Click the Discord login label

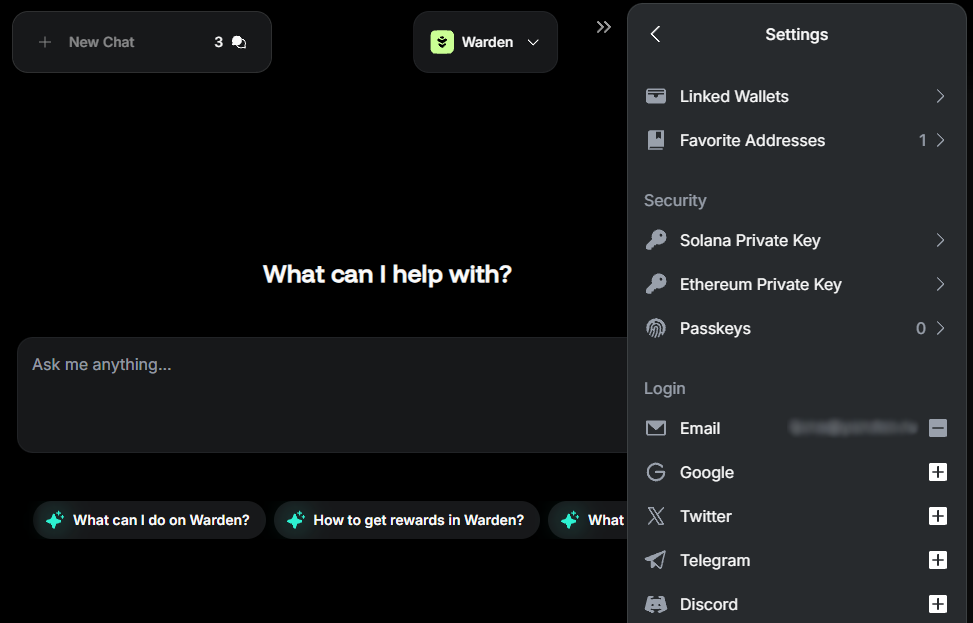click(x=709, y=604)
